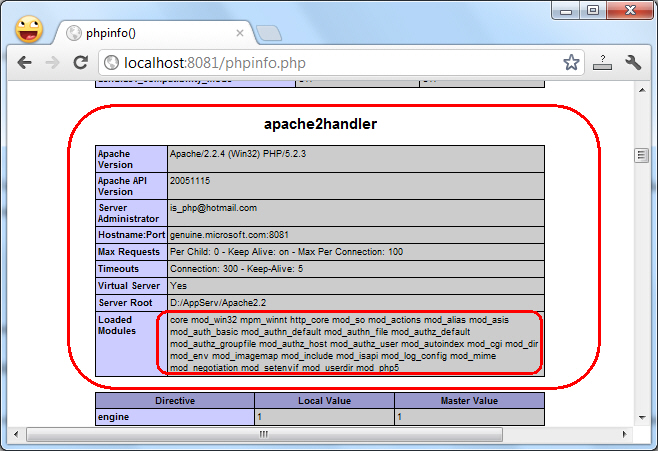Bookmark this page with the star icon
This screenshot has width=658, height=451.
coord(571,63)
